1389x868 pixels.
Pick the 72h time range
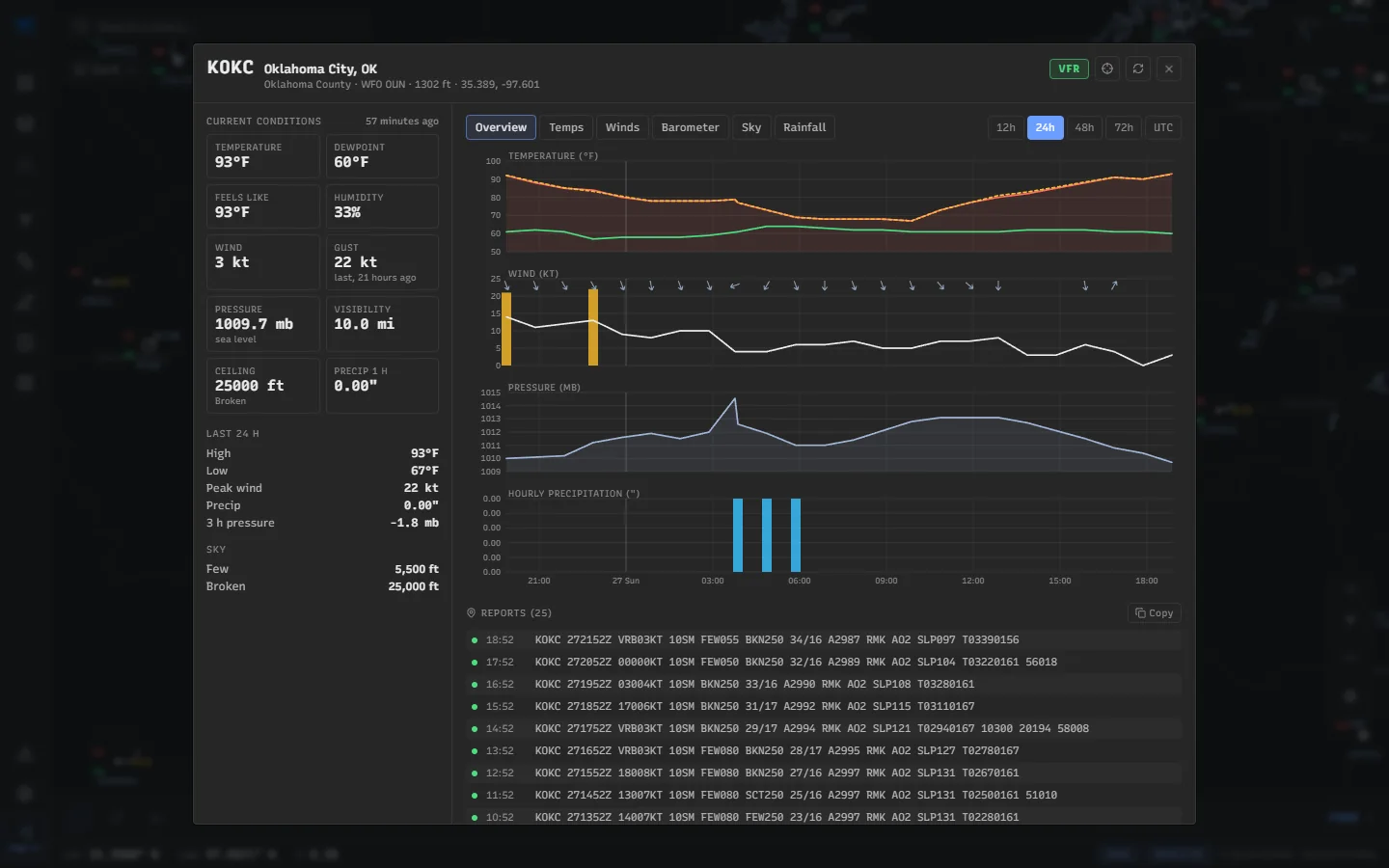[x=1125, y=127]
